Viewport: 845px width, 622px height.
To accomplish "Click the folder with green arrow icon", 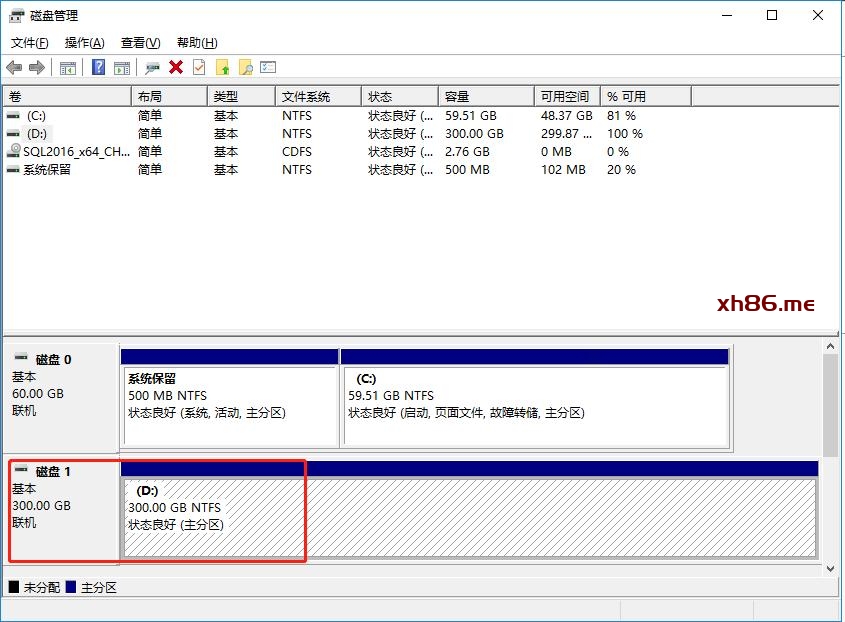I will pos(222,67).
